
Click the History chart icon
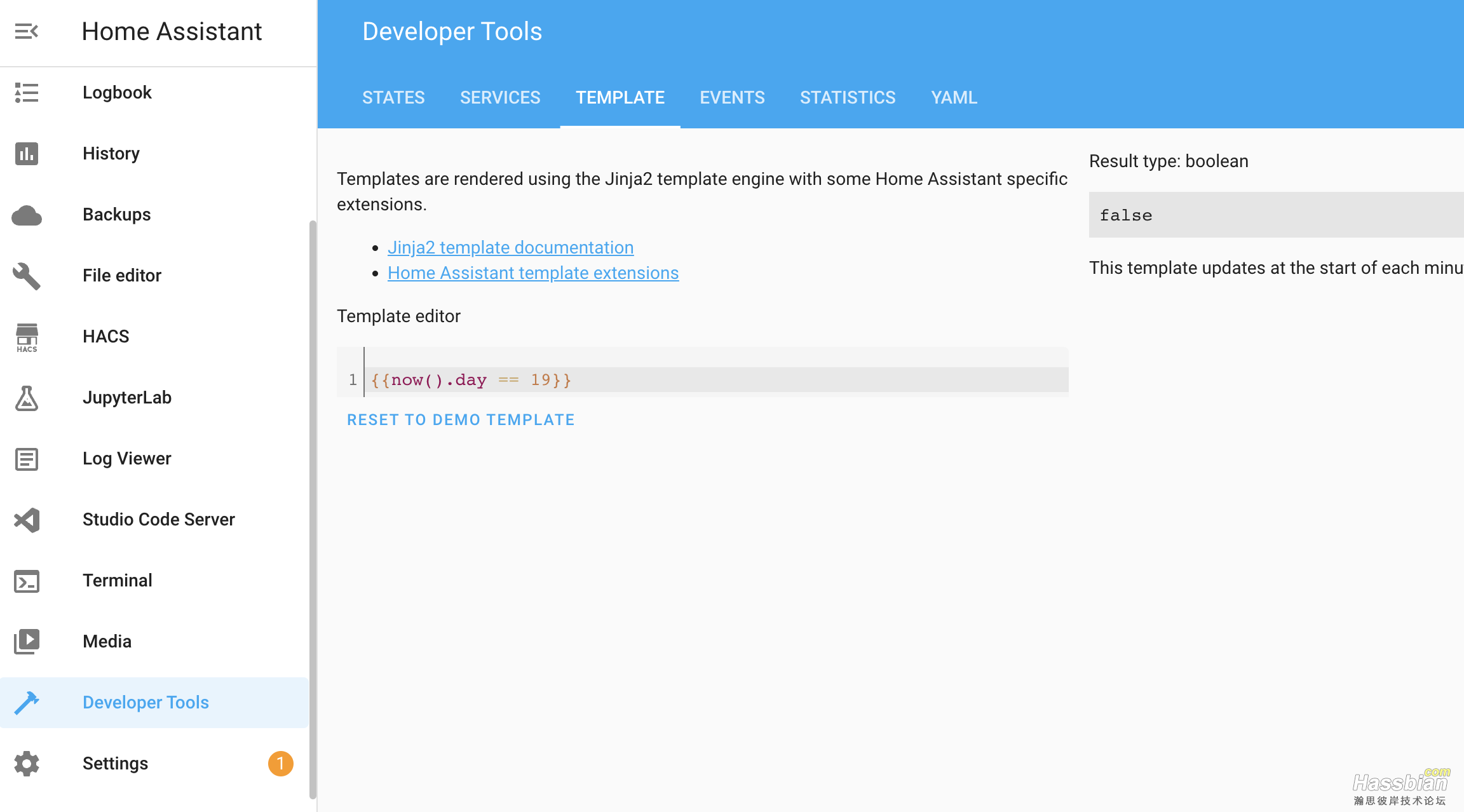(x=27, y=154)
